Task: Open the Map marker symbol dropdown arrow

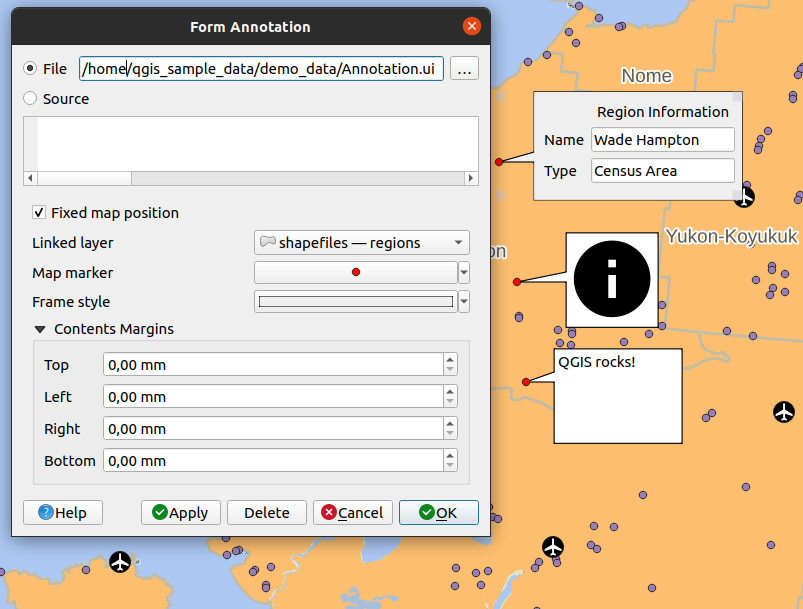Action: [x=464, y=273]
